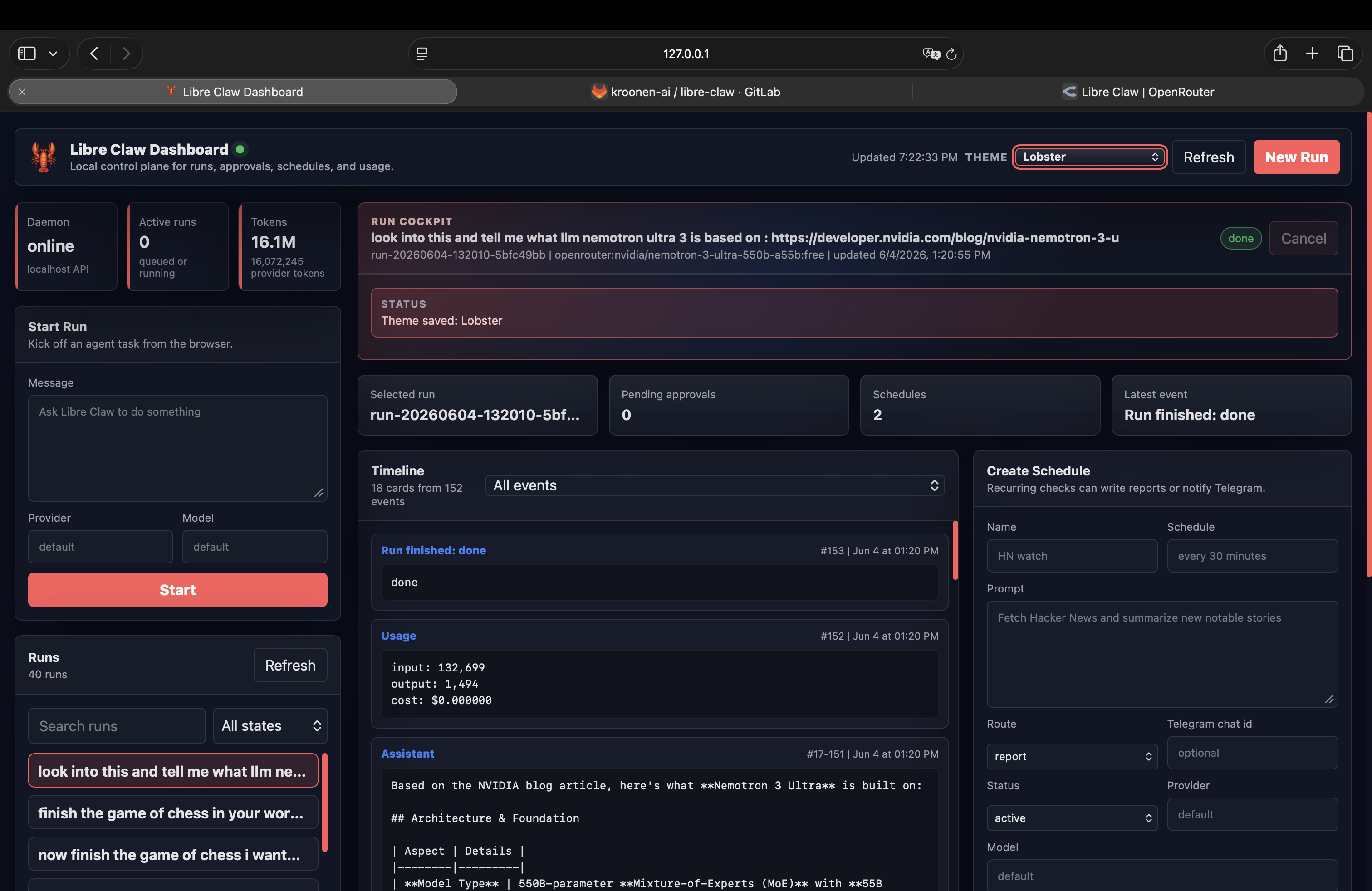Show the tab overview icon
1372x891 pixels.
1345,54
